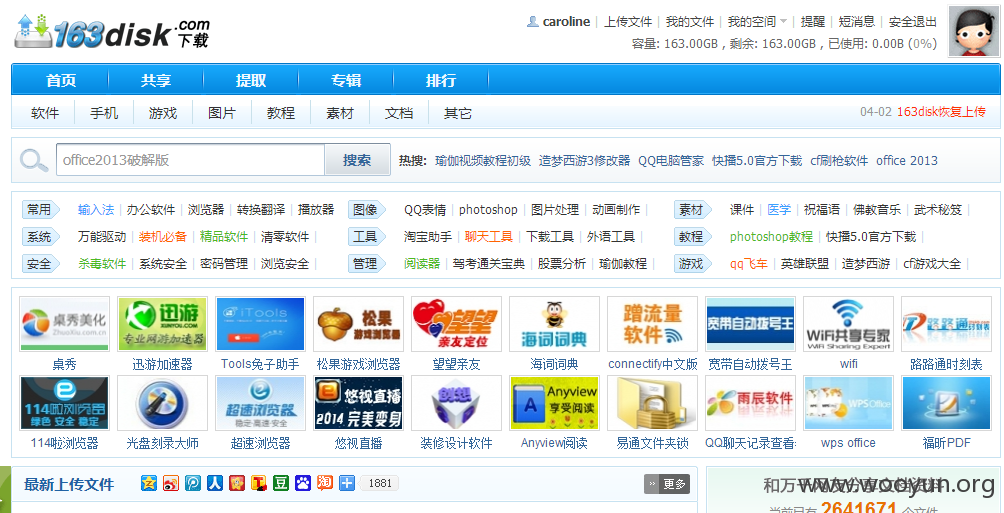Open the photoshop教程 link
The image size is (1004, 513).
[772, 236]
